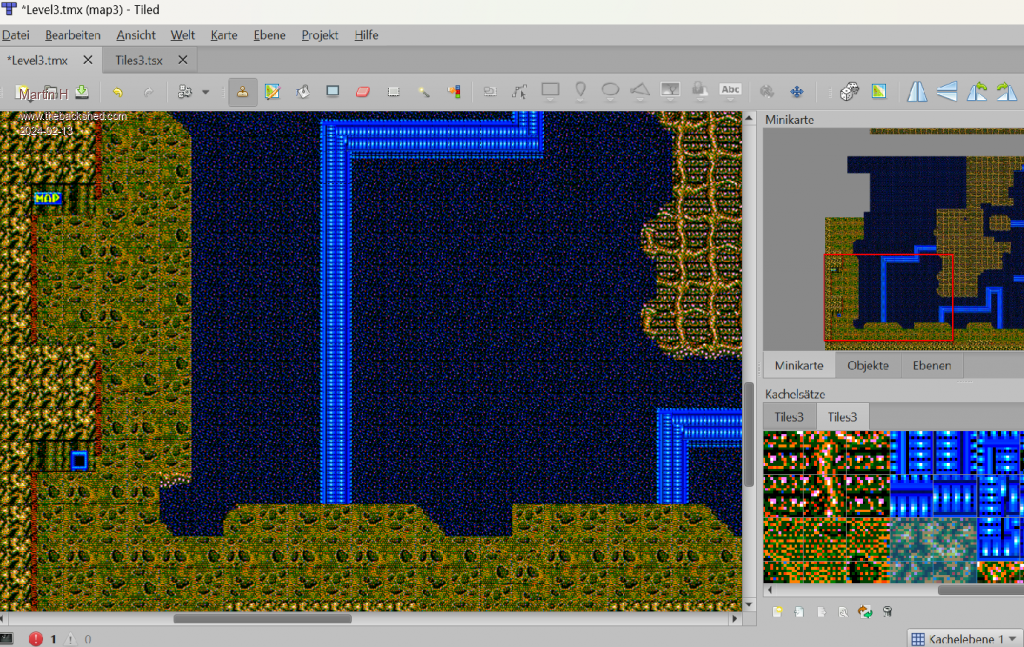The image size is (1024, 647).
Task: Switch to the Tiles3.tsx document tab
Action: (139, 60)
